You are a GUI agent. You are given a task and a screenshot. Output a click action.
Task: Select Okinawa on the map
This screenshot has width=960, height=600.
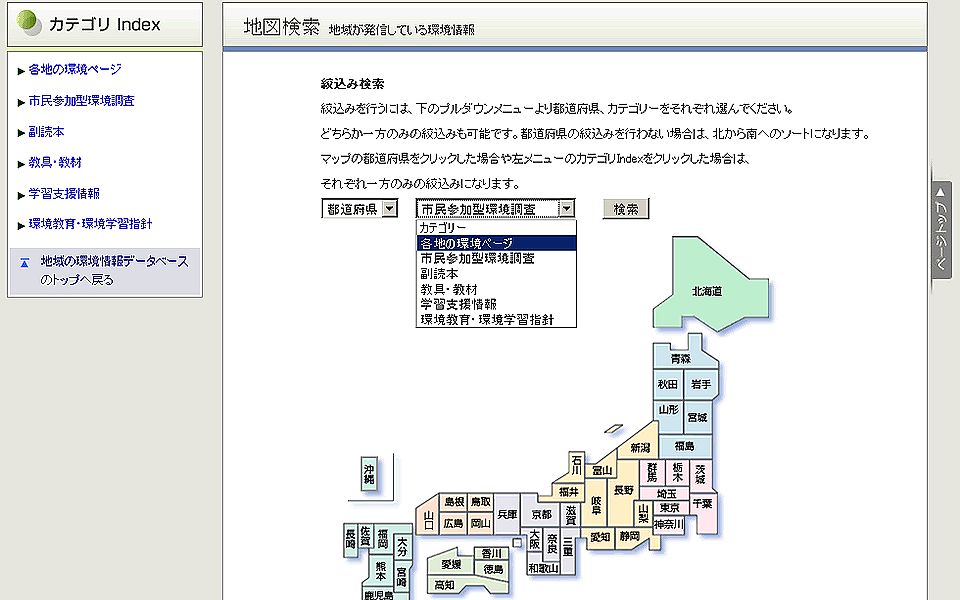tap(369, 474)
